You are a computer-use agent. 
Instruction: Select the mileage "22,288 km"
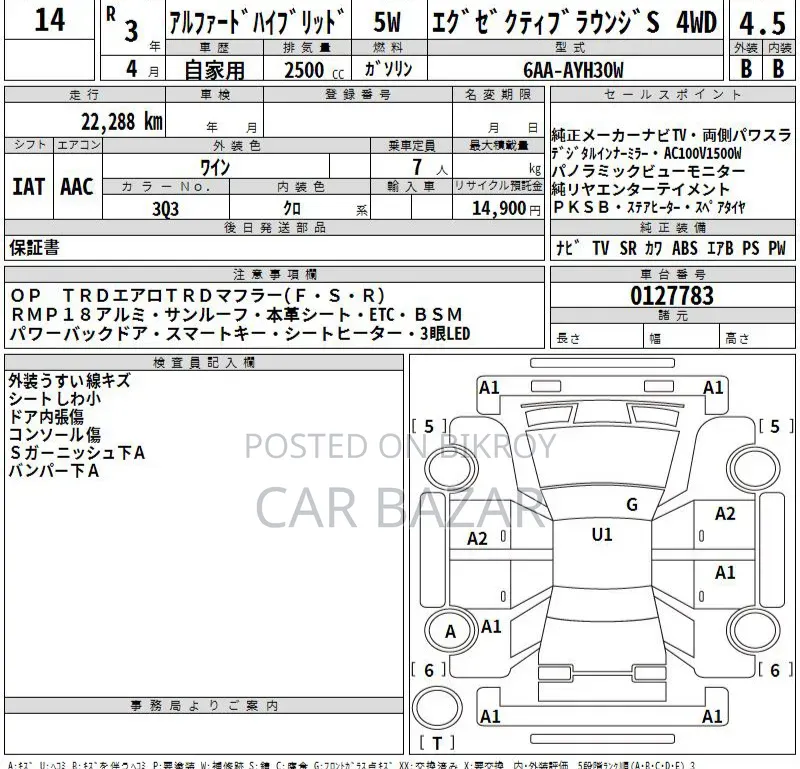(122, 122)
